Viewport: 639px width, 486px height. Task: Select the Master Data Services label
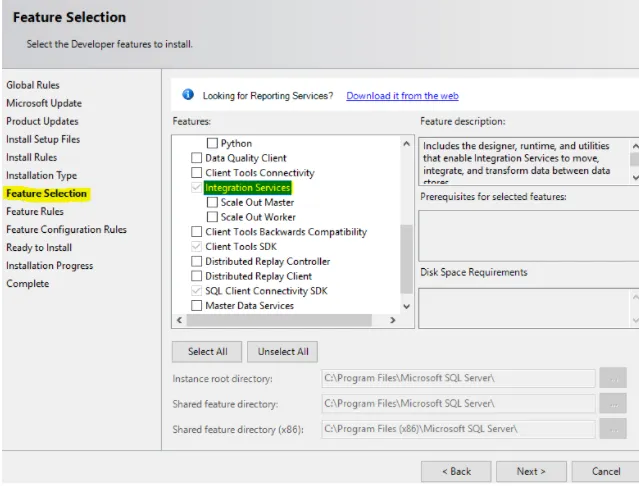249,306
